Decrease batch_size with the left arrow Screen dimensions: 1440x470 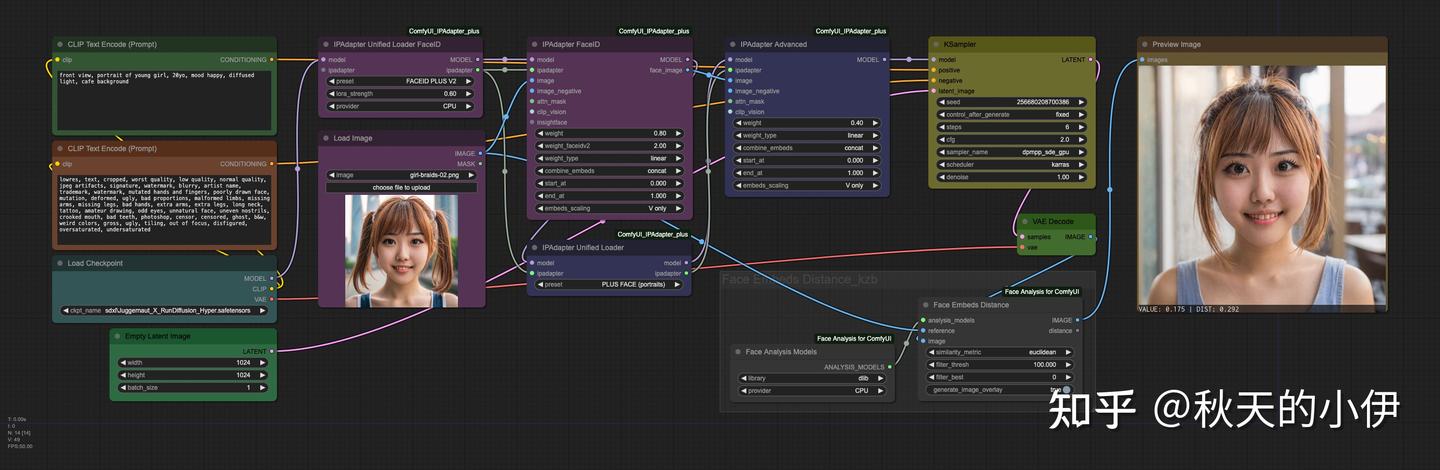pos(124,387)
